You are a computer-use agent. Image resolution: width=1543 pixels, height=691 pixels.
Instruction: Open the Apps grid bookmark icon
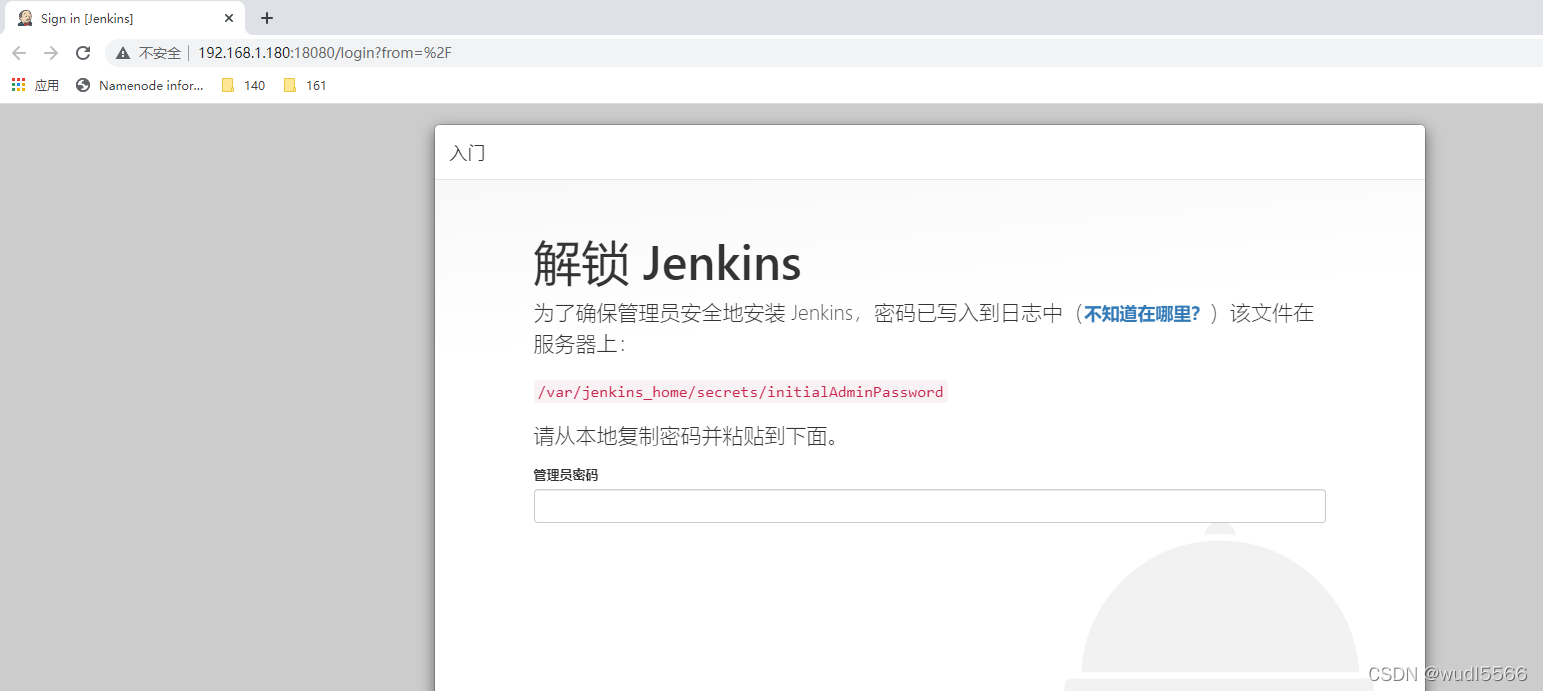tap(18, 85)
